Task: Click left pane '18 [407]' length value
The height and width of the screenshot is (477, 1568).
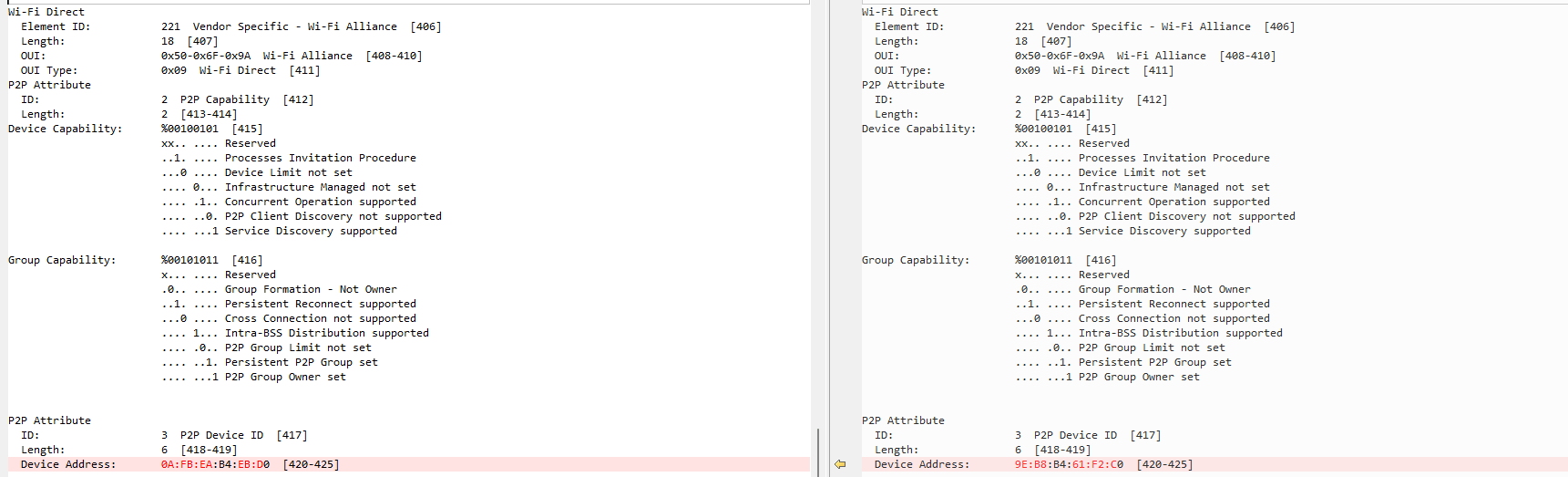Action: pyautogui.click(x=190, y=41)
